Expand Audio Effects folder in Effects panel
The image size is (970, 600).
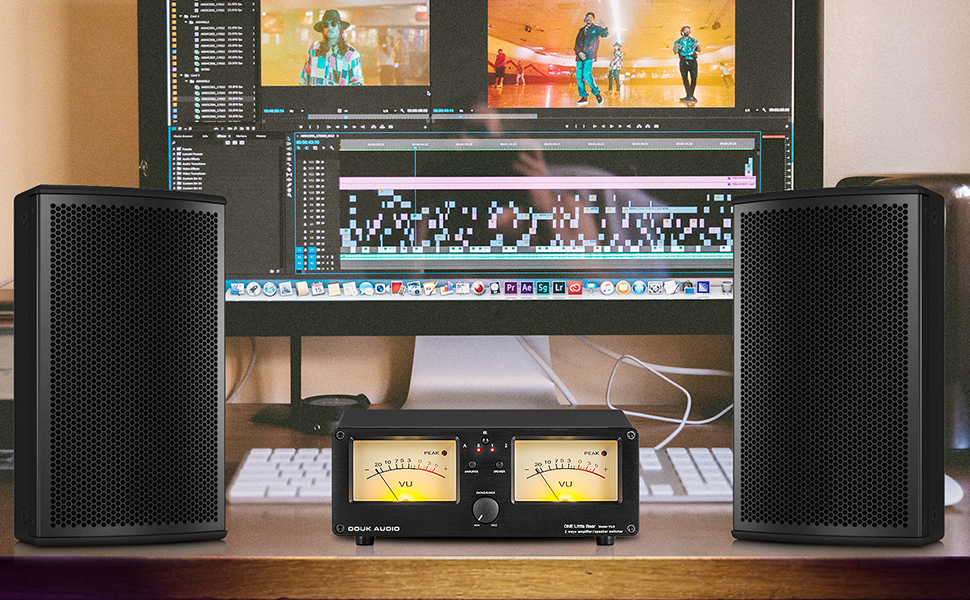pos(174,159)
